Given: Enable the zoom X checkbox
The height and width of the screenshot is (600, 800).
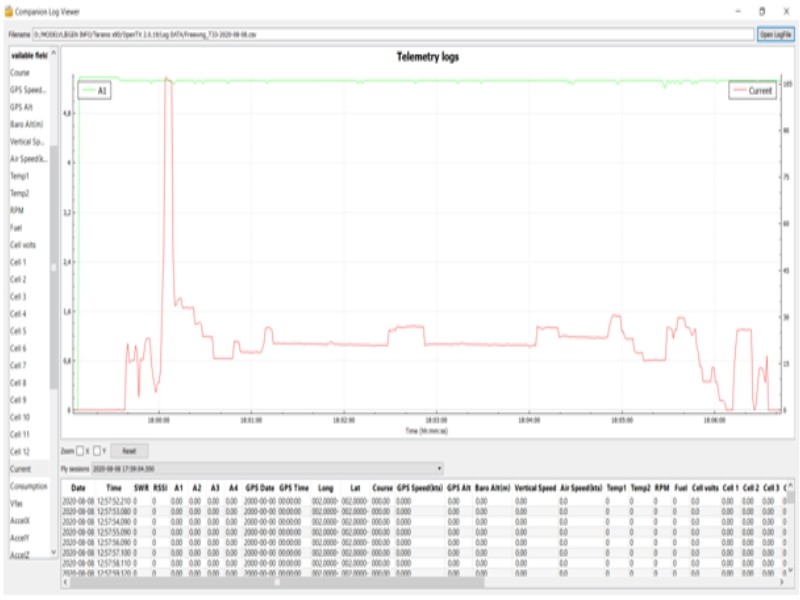Looking at the screenshot, I should (x=80, y=451).
